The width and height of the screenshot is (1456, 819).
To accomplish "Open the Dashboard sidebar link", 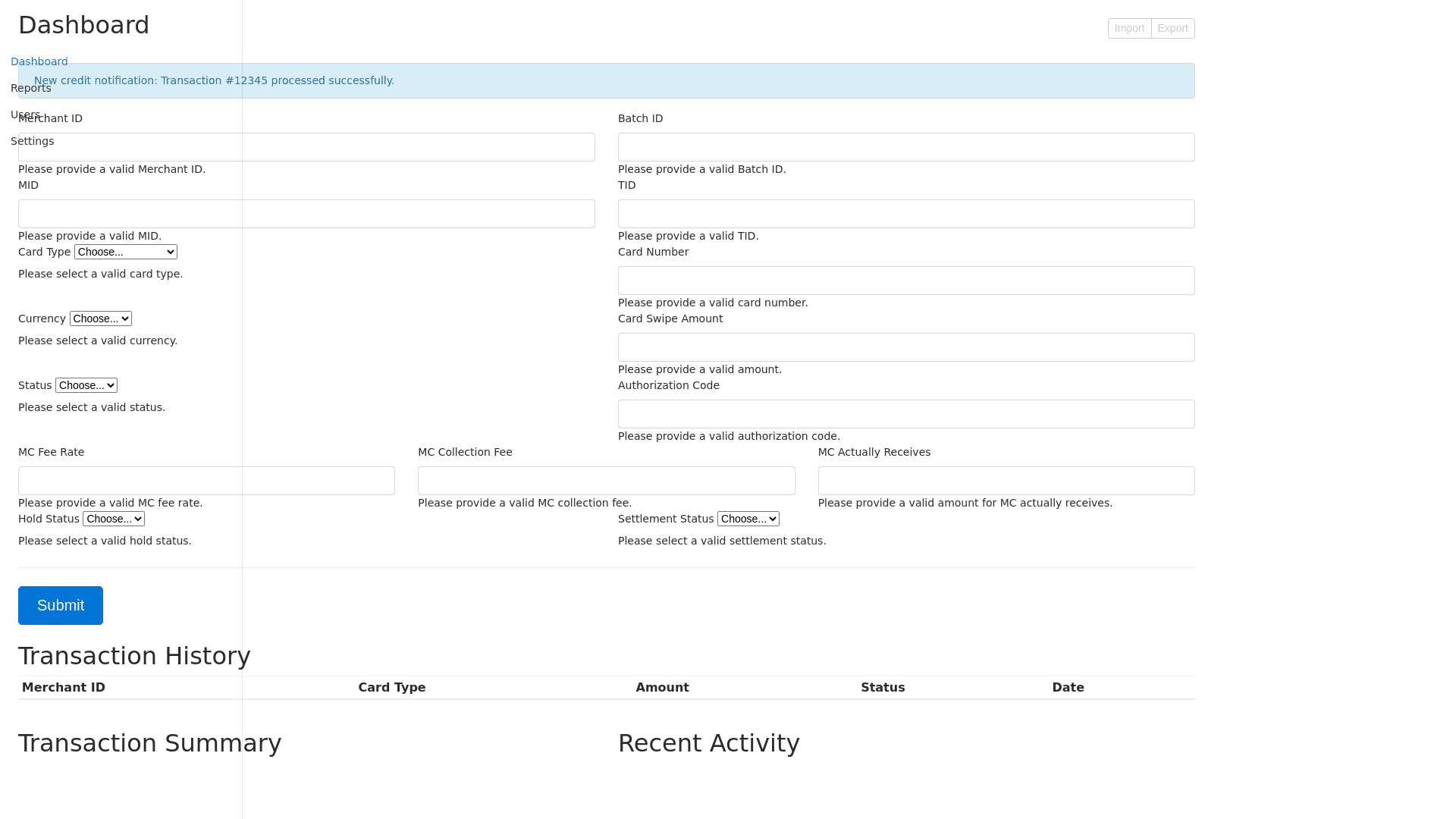I will coord(39,61).
